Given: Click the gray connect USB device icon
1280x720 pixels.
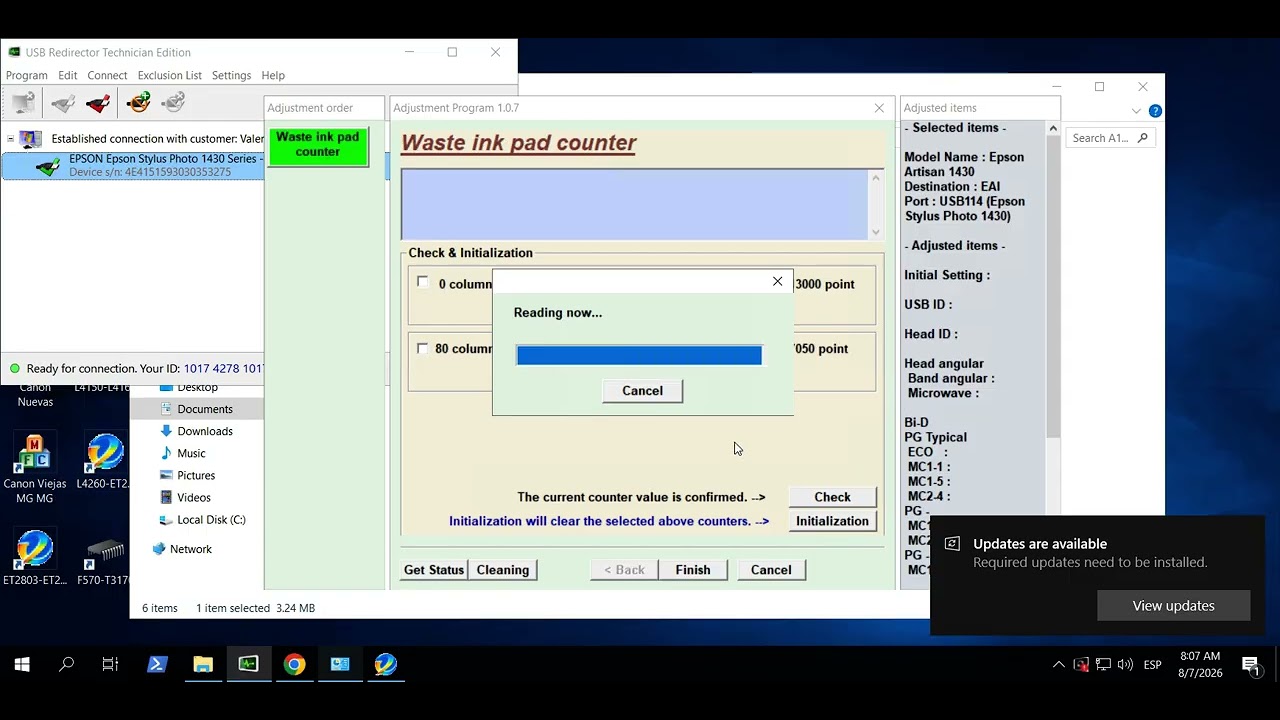Looking at the screenshot, I should click(63, 102).
